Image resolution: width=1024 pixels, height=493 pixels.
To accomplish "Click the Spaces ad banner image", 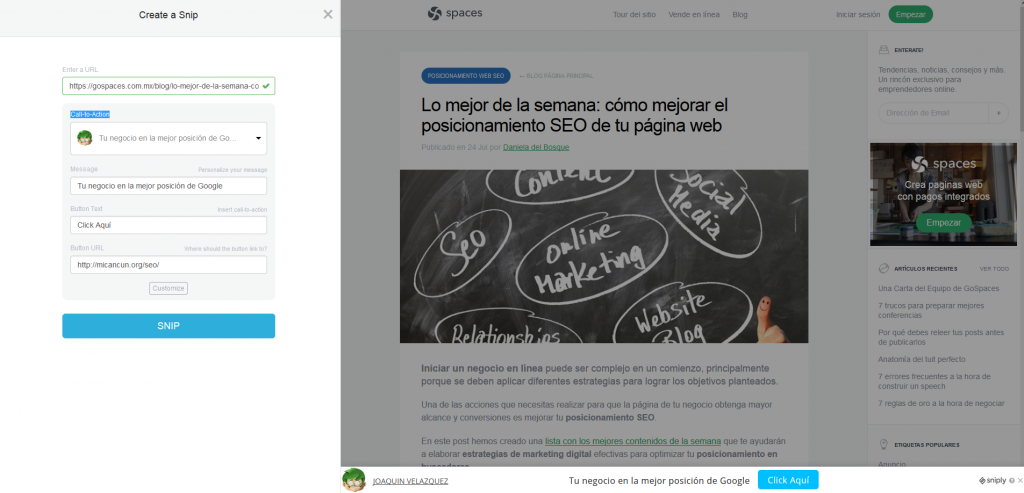I will [x=943, y=195].
